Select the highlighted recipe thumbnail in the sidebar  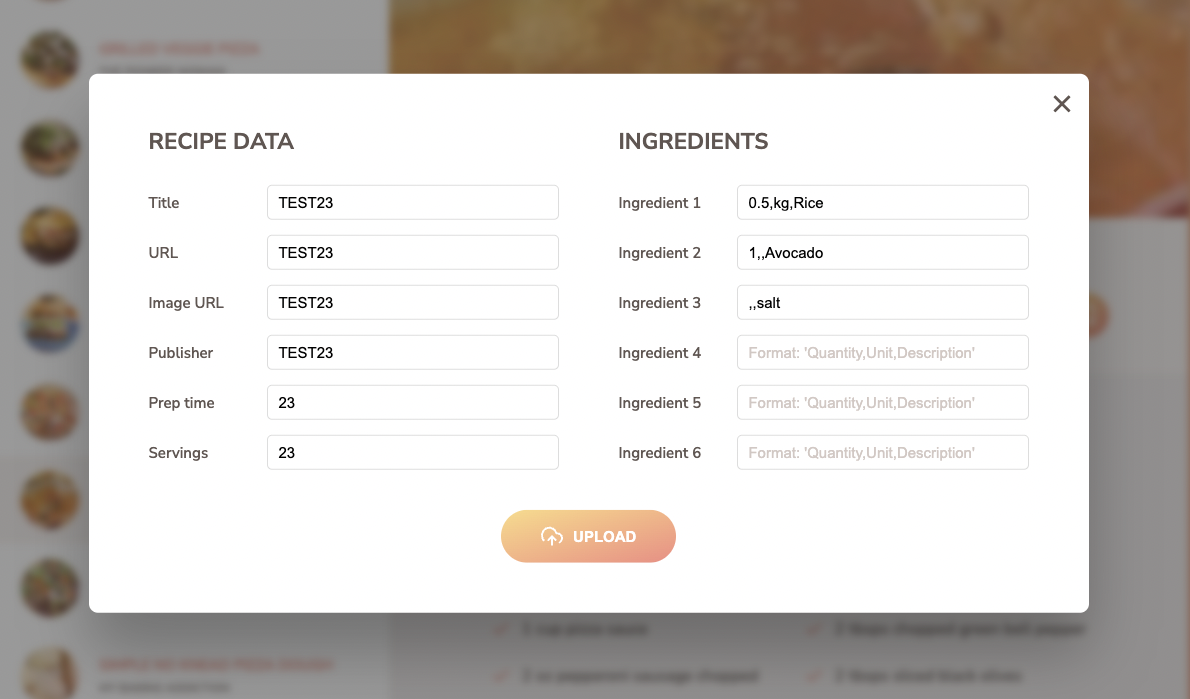point(50,500)
